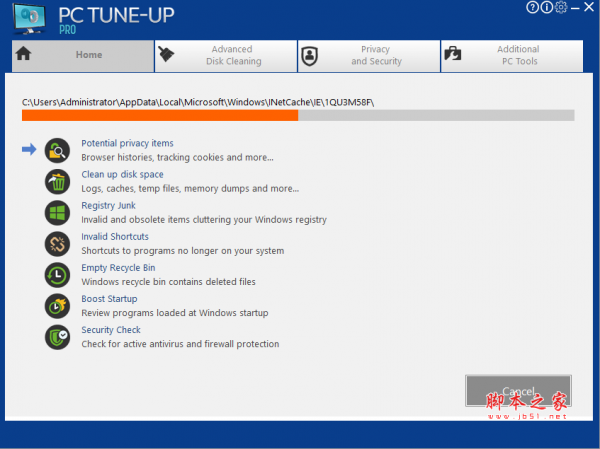Image resolution: width=600 pixels, height=449 pixels.
Task: Open settings with the gear icon
Action: (x=561, y=7)
